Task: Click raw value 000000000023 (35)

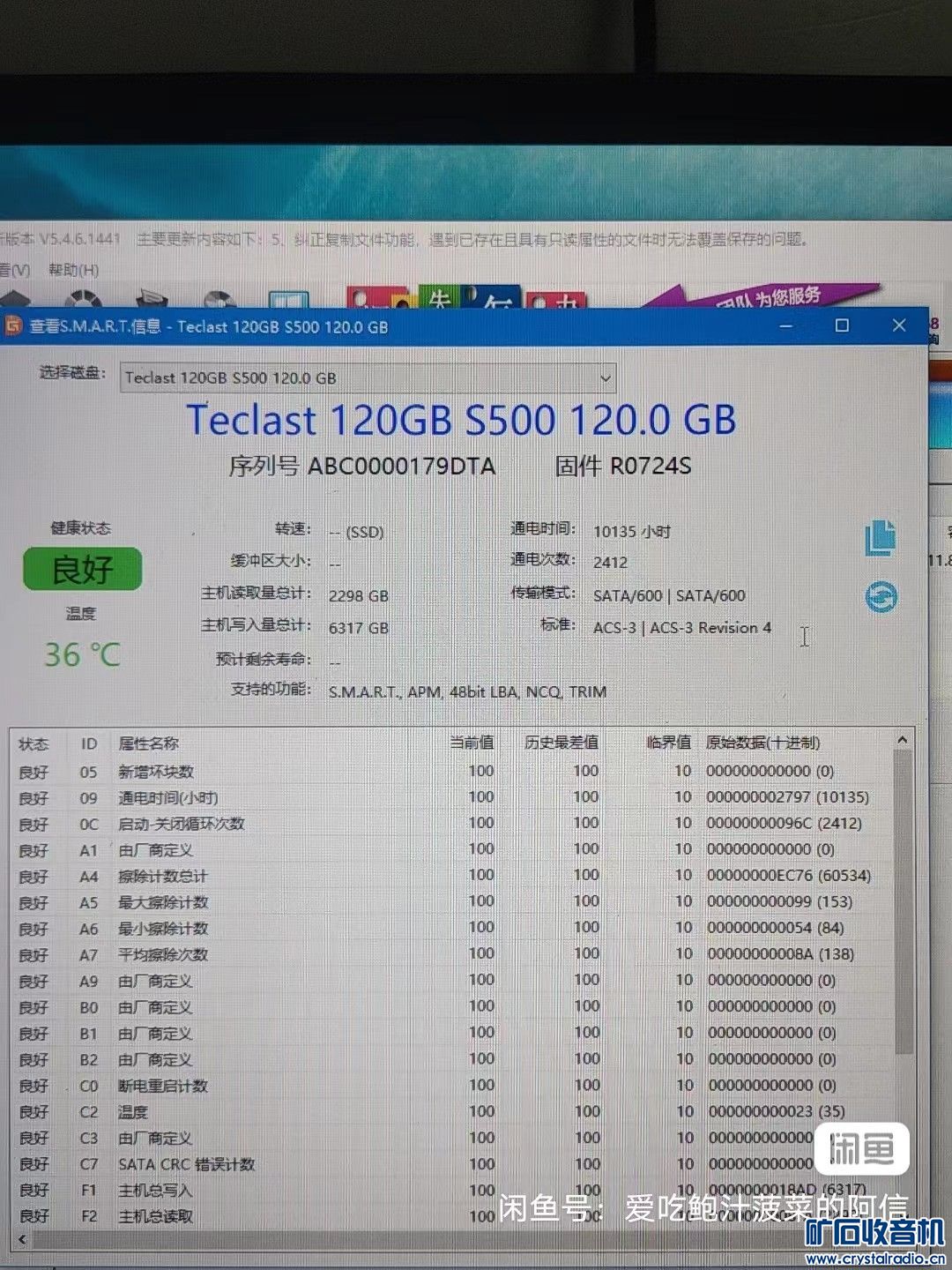Action: [x=777, y=1111]
